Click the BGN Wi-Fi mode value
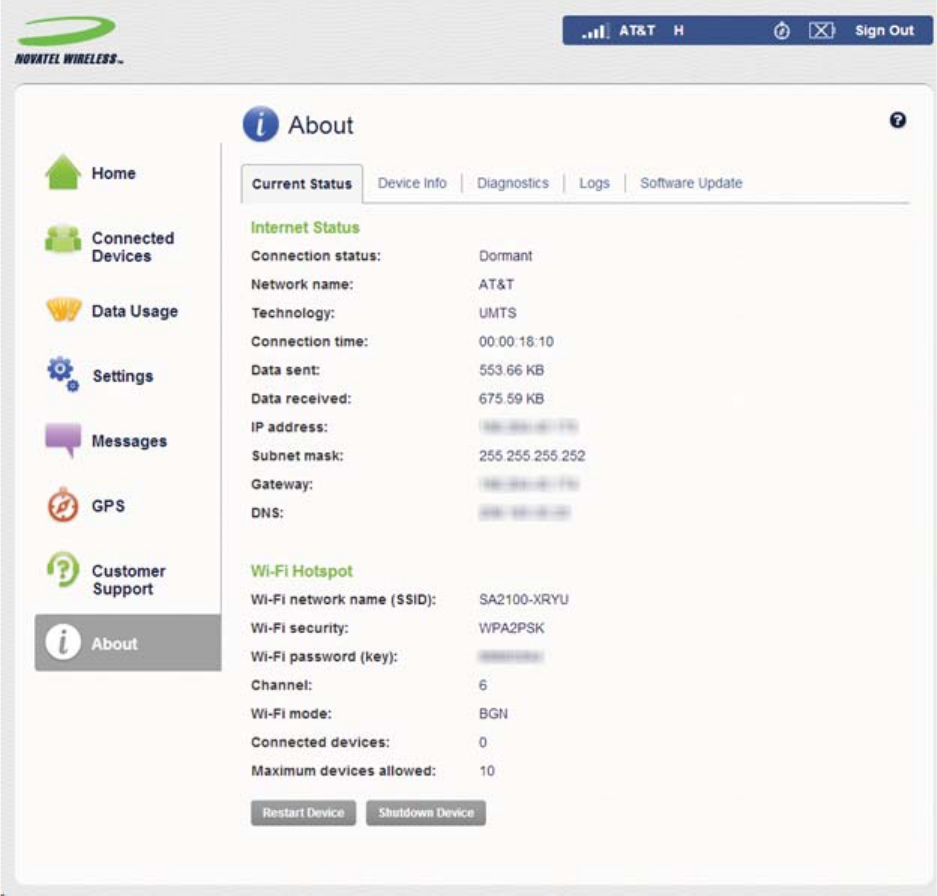The height and width of the screenshot is (896, 937). coord(493,714)
